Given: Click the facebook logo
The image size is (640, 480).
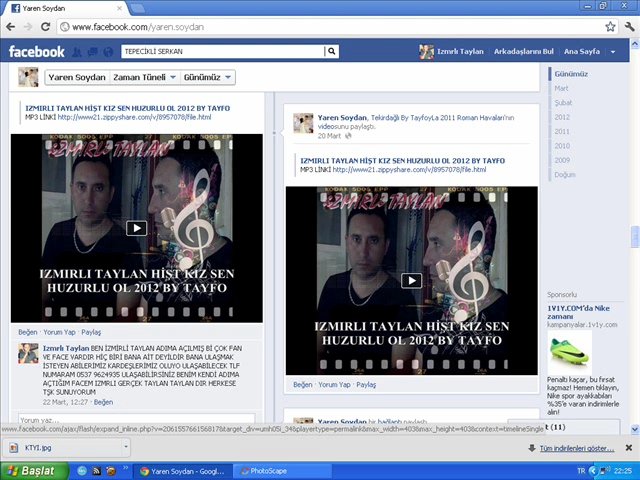Looking at the screenshot, I should click(36, 52).
